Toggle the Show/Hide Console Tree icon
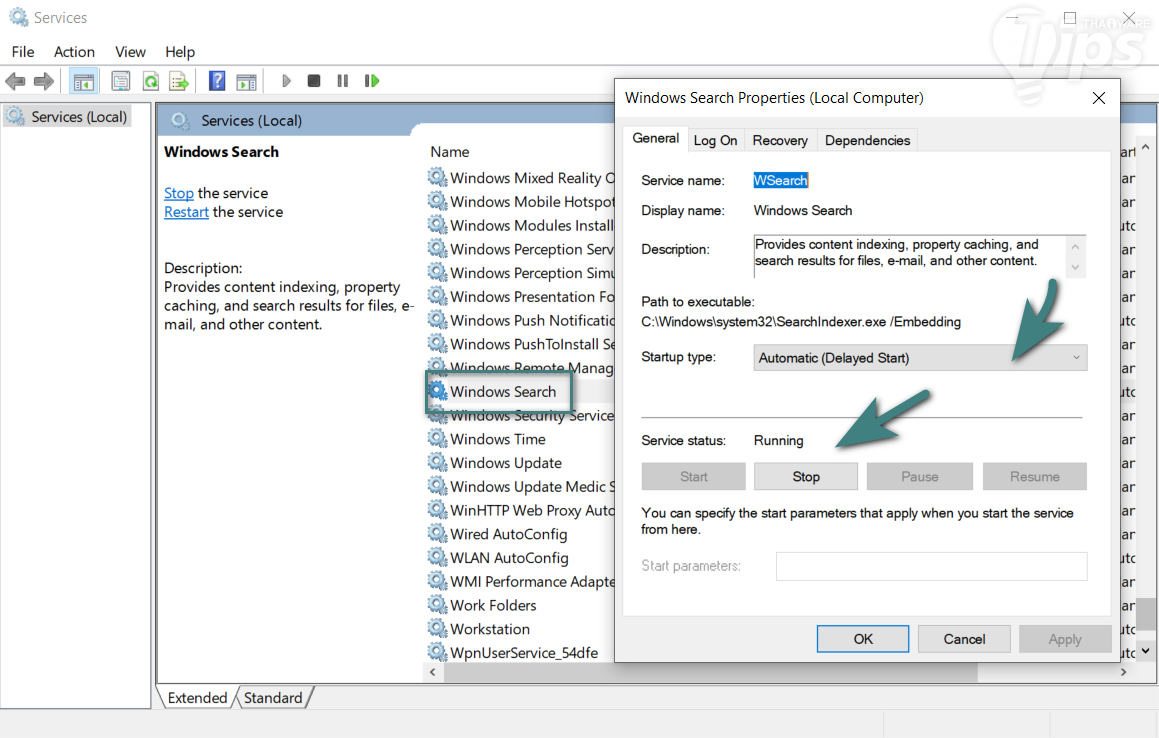Viewport: 1159px width, 738px height. (84, 81)
